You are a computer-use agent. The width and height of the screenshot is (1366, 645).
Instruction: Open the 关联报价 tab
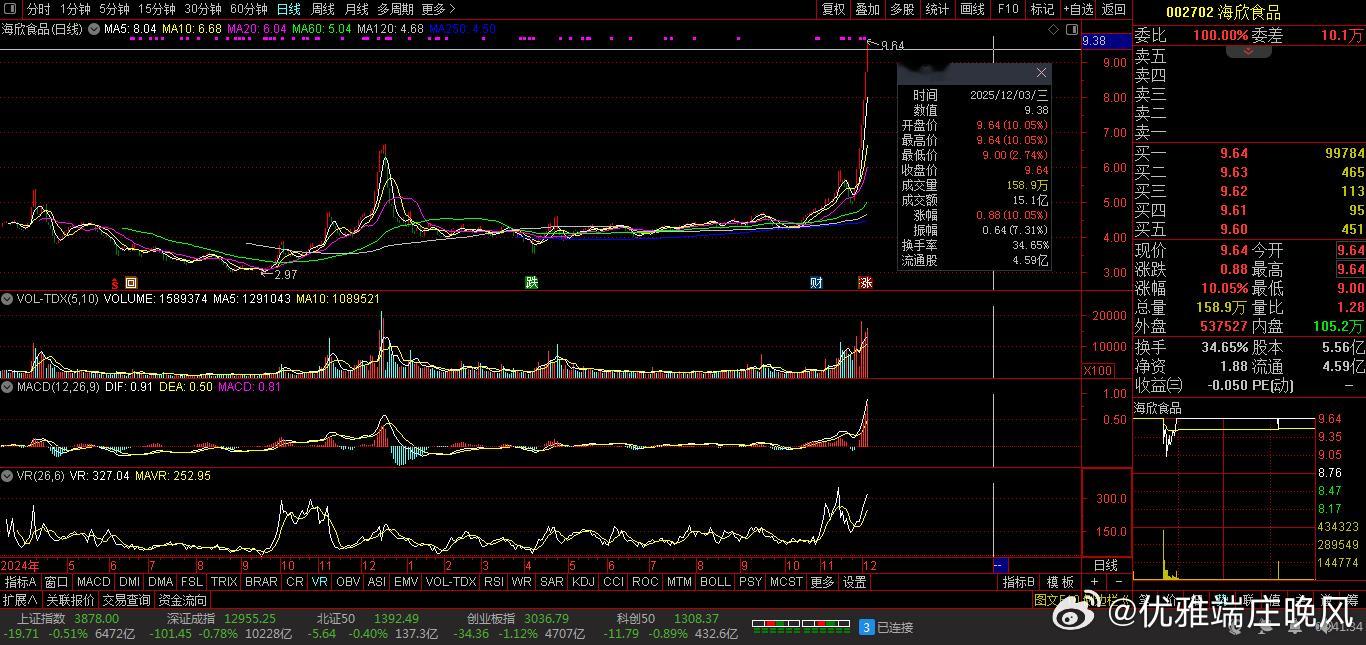(x=70, y=600)
